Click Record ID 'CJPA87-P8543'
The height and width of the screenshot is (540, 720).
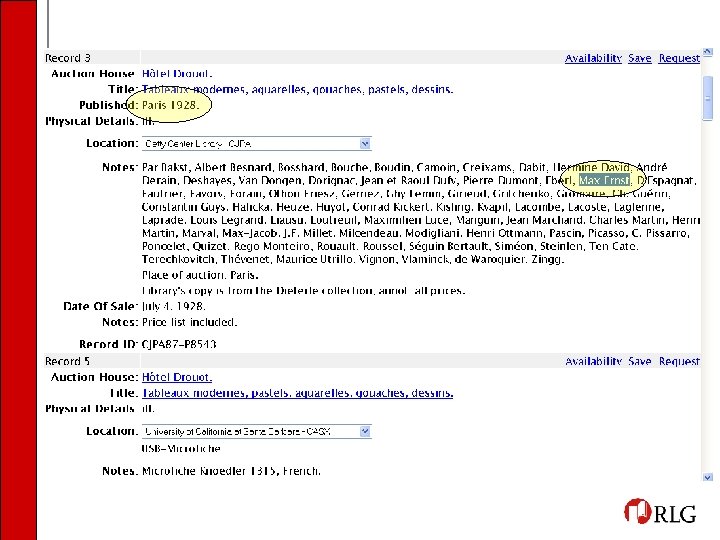point(179,344)
